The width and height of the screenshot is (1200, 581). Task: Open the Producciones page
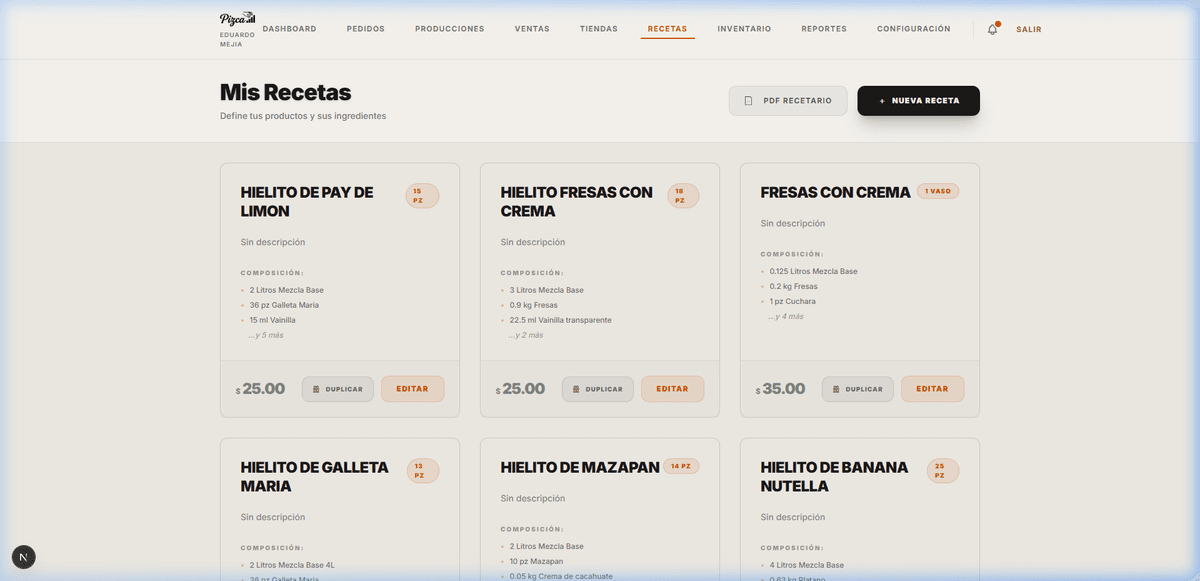click(x=449, y=29)
